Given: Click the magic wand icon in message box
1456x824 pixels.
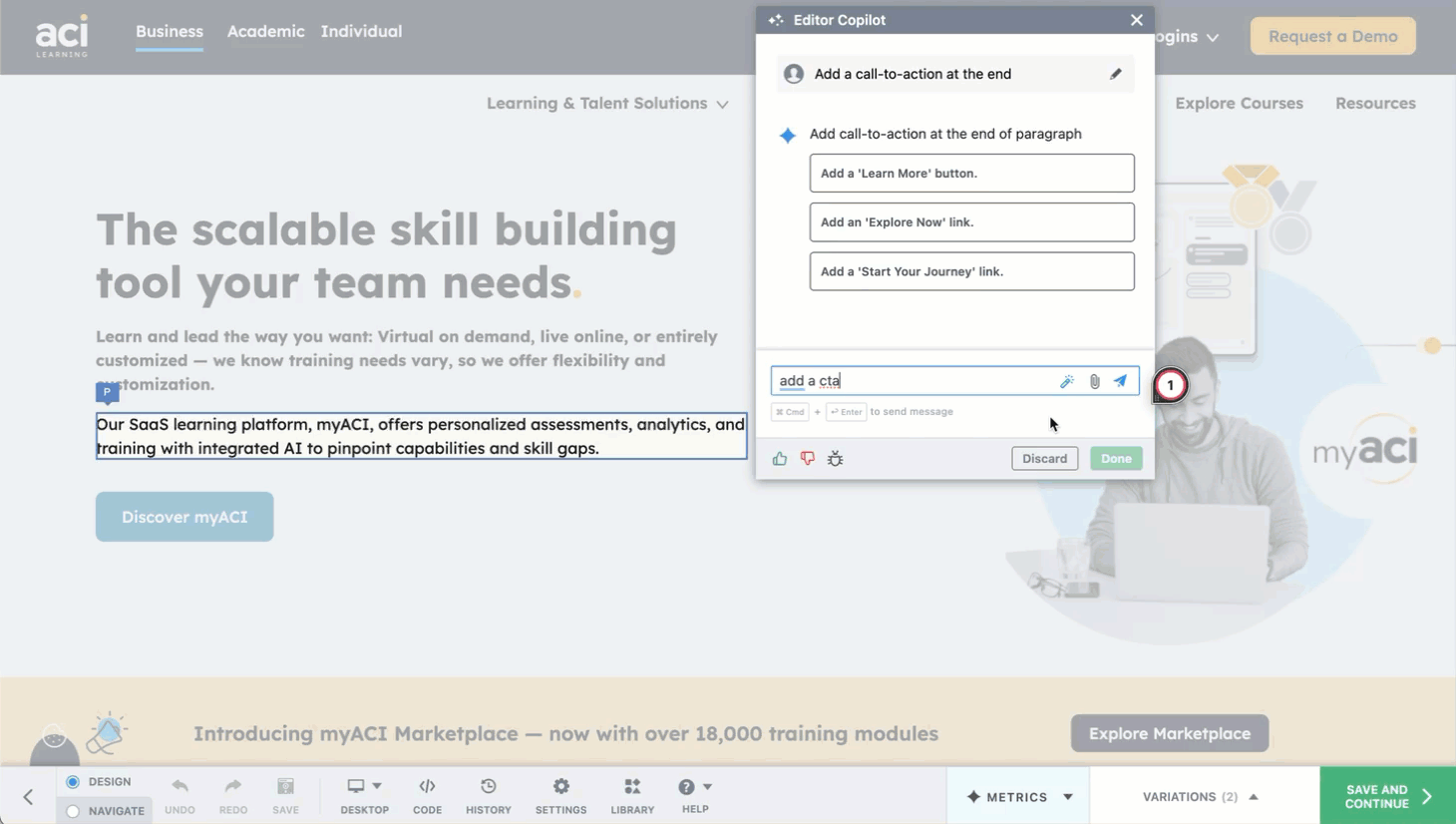Looking at the screenshot, I should click(x=1067, y=381).
